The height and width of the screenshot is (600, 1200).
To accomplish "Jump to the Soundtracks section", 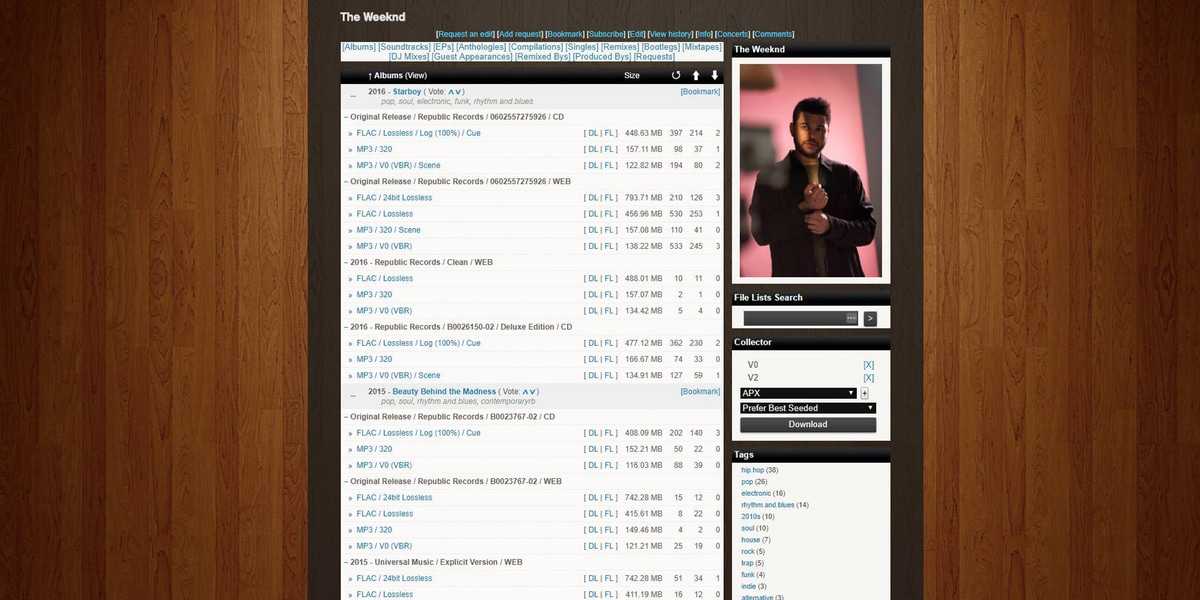I will pos(405,47).
